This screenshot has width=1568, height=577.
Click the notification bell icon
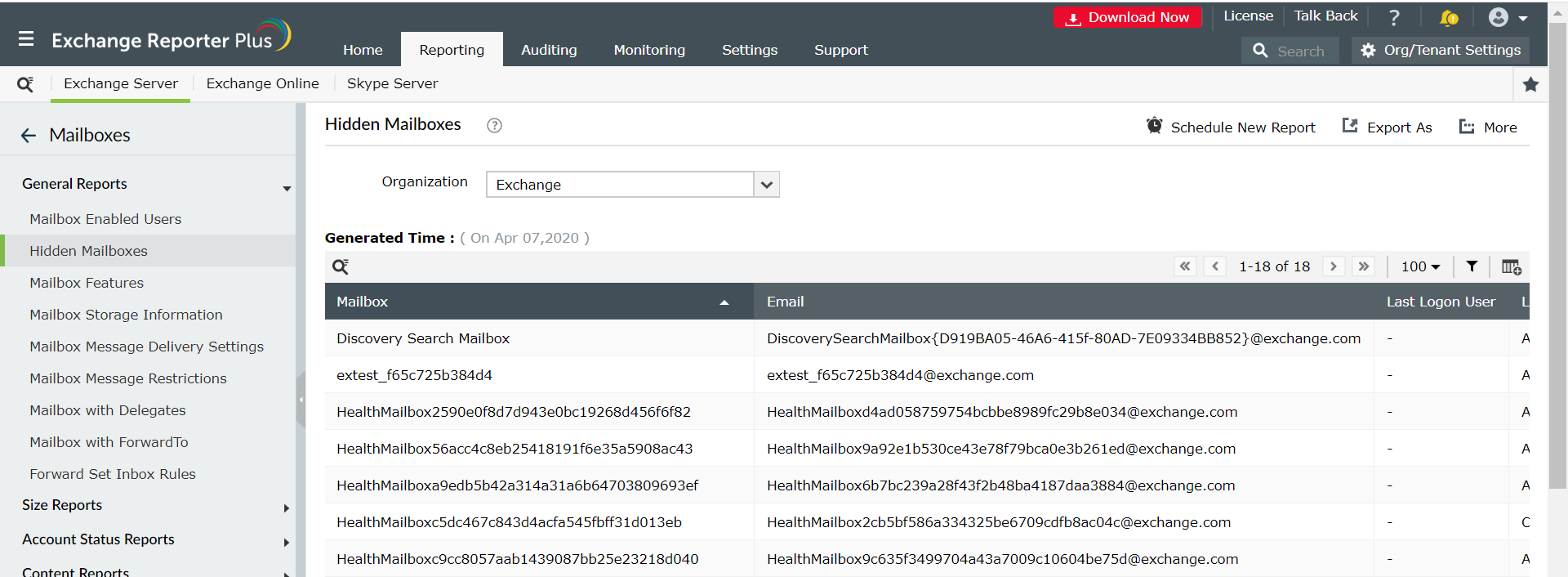point(1449,17)
